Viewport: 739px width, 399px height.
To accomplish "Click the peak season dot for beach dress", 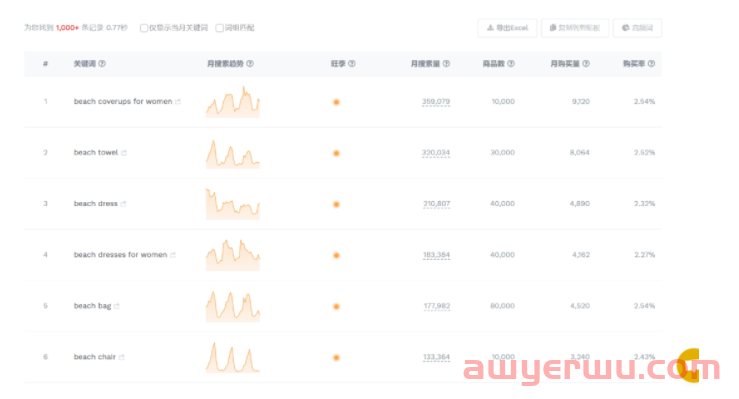I will (x=337, y=204).
